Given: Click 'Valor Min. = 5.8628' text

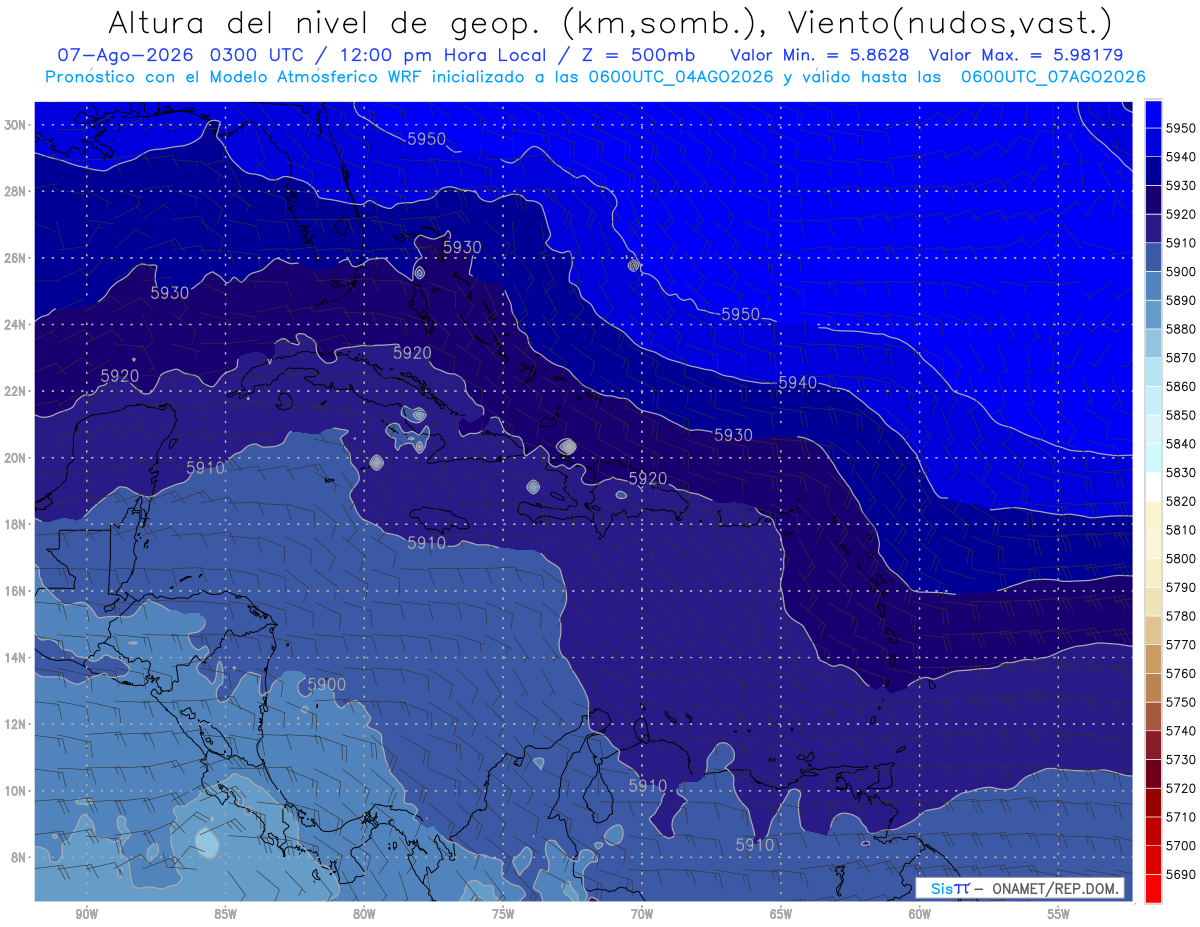Looking at the screenshot, I should 820,55.
